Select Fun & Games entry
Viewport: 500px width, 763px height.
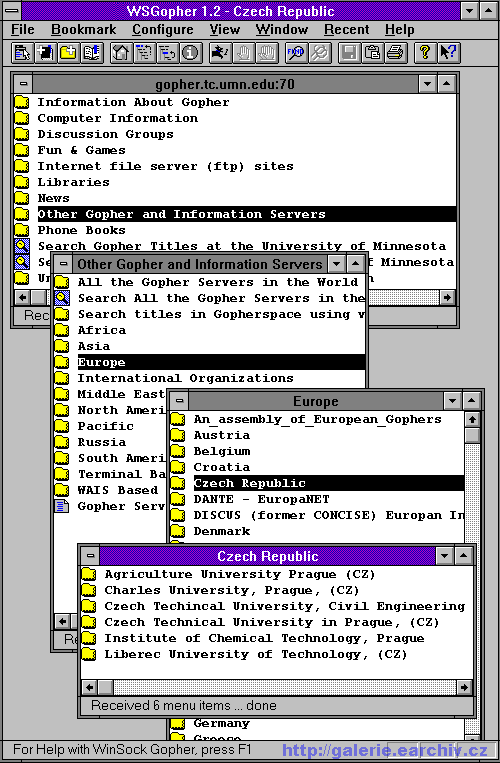pos(82,150)
